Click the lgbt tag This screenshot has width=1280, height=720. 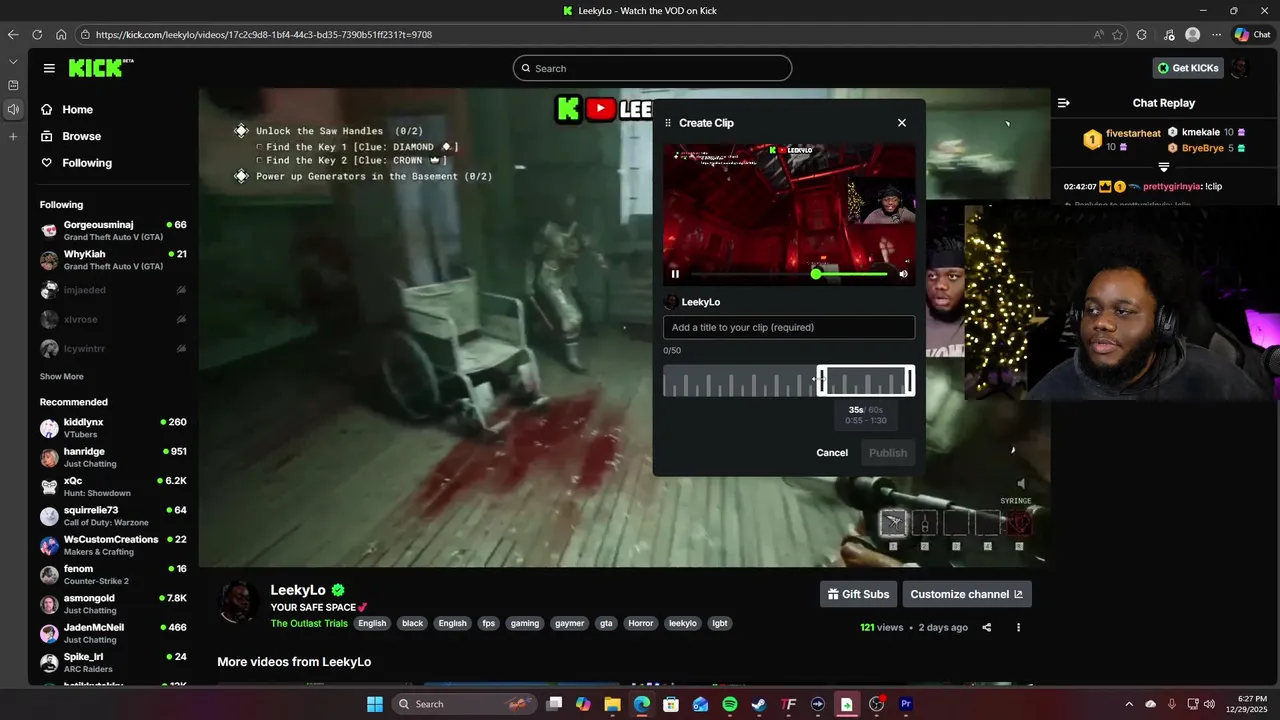719,623
